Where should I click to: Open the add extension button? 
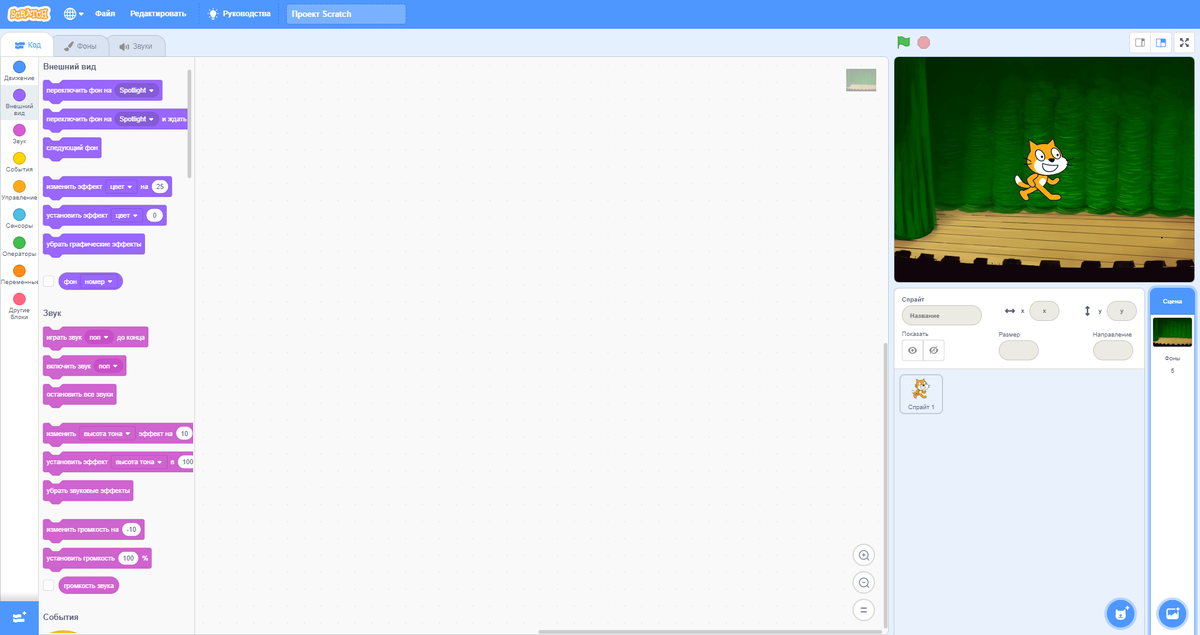pos(19,617)
